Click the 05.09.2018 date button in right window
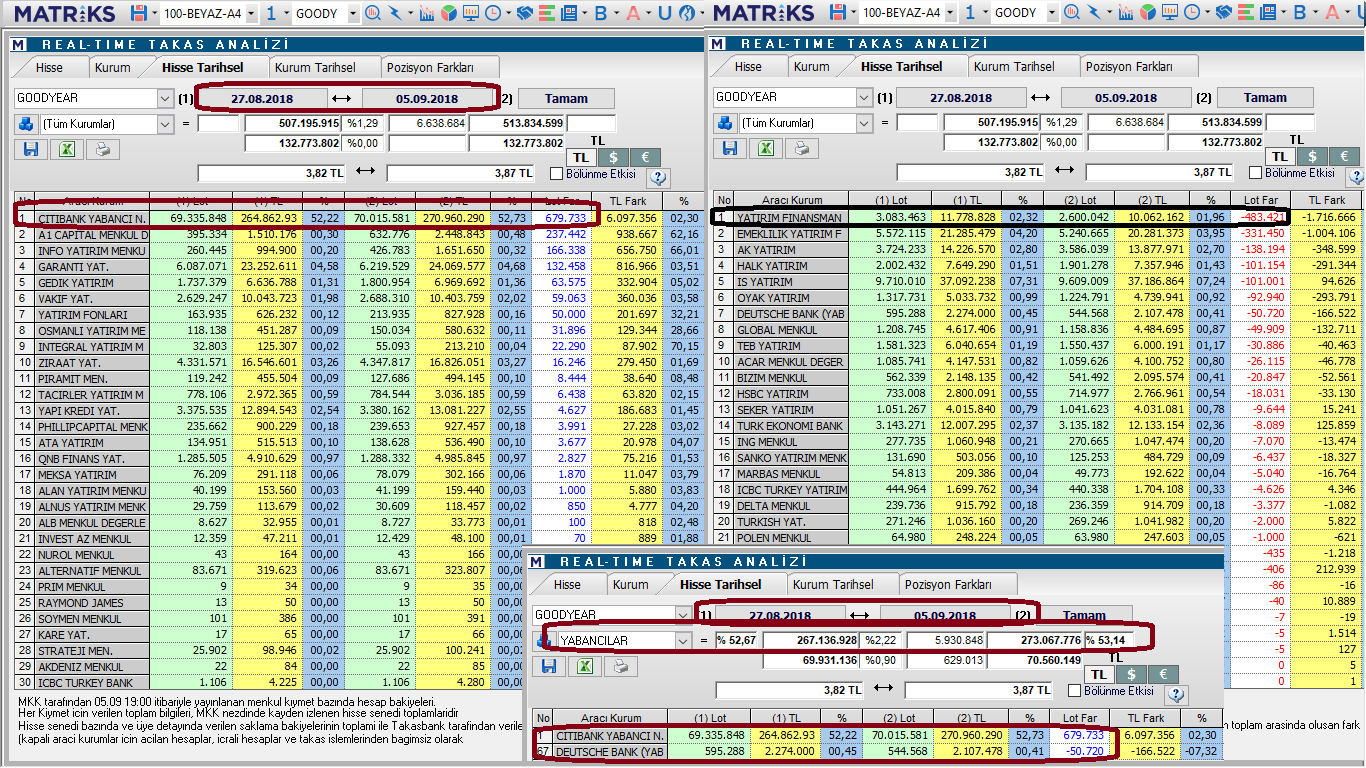Image resolution: width=1366 pixels, height=768 pixels. pos(1126,98)
